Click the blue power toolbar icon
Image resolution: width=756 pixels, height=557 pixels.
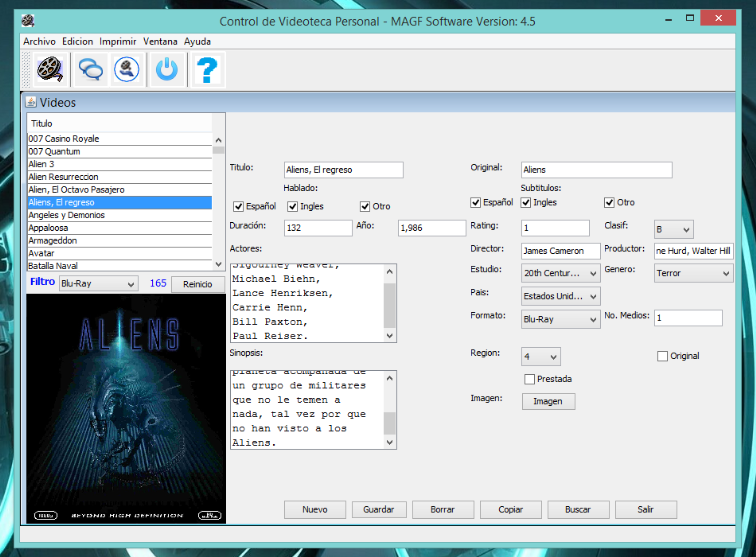[167, 69]
